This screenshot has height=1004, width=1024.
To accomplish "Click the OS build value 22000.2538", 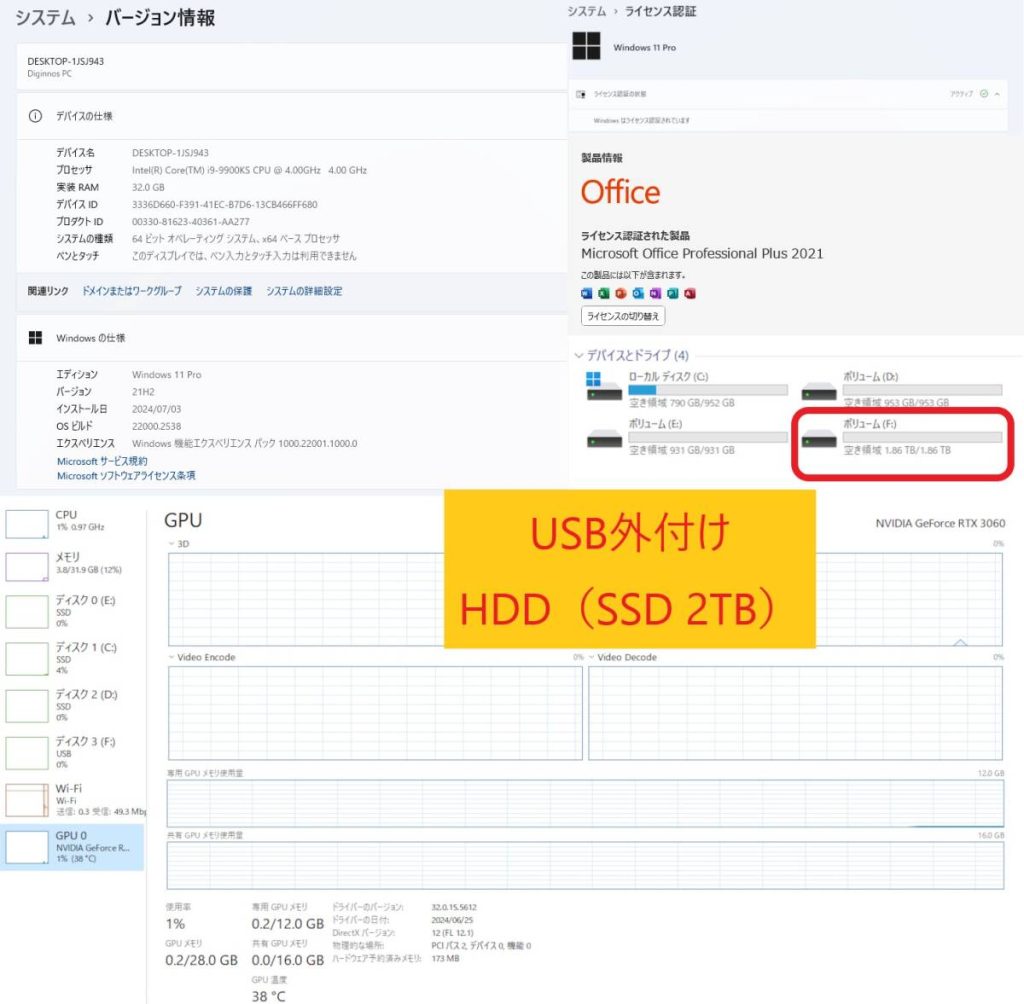I will (x=157, y=426).
